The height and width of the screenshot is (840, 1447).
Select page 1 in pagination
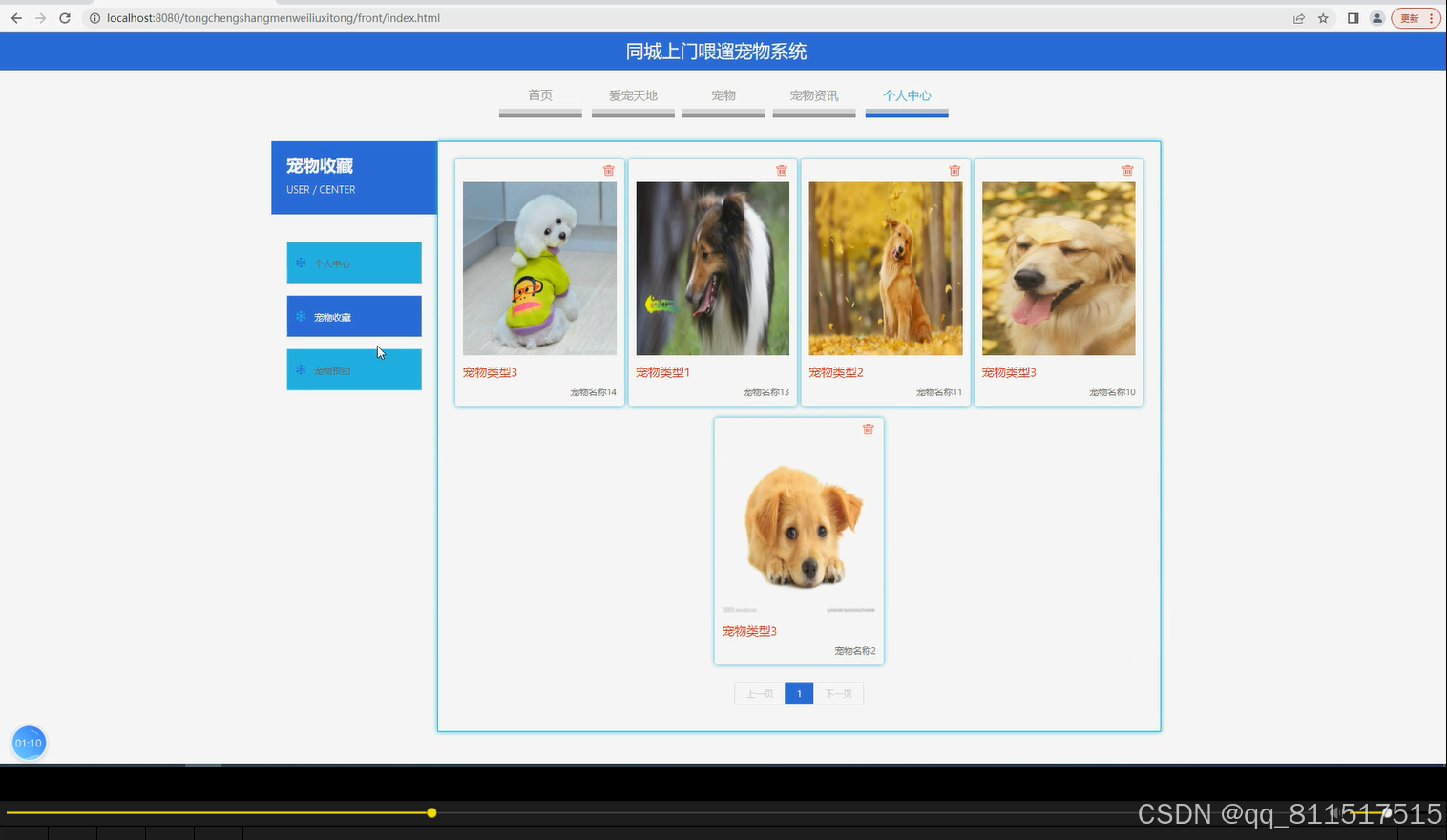799,694
